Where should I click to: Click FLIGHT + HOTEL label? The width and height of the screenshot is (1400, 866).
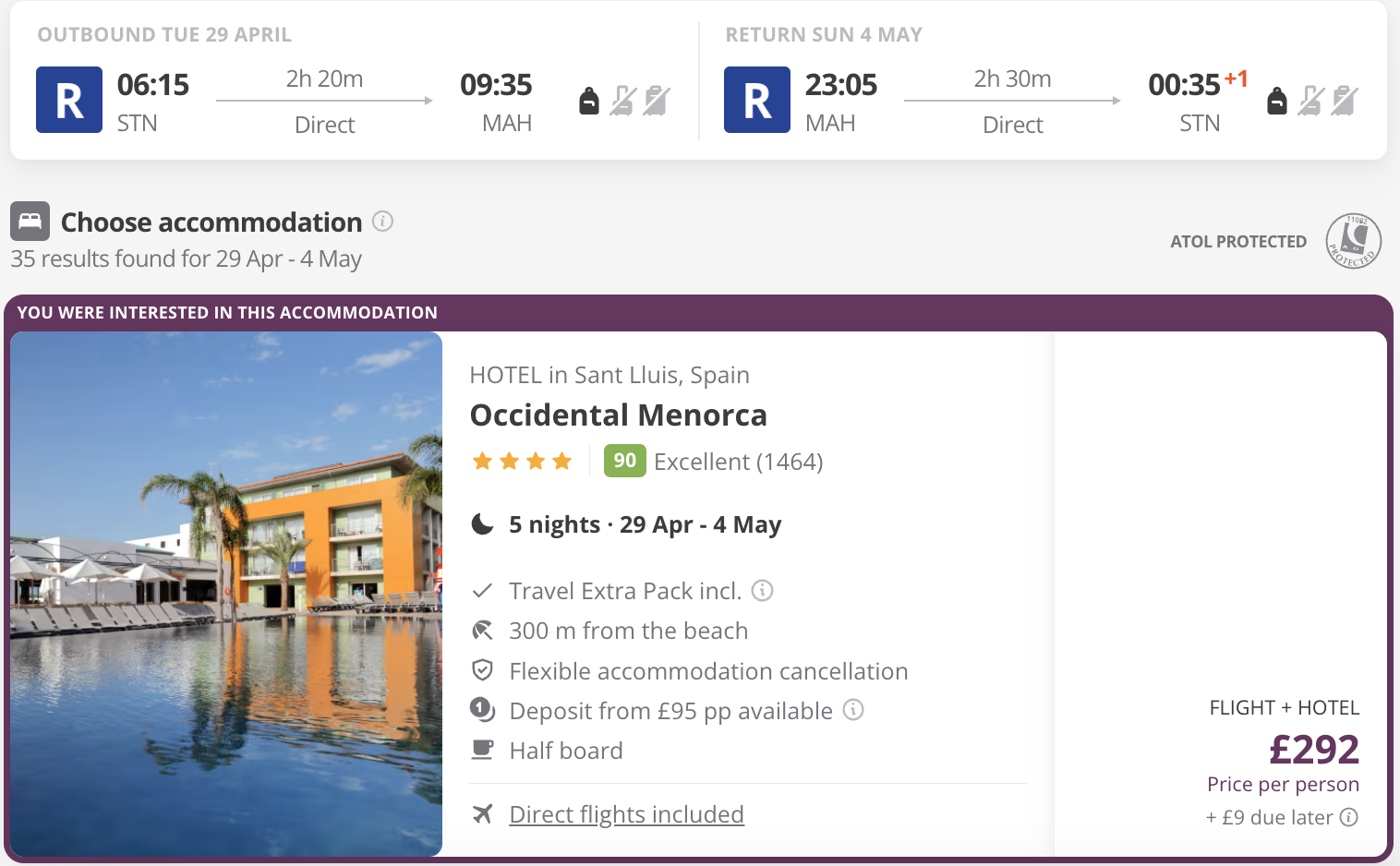(1285, 707)
